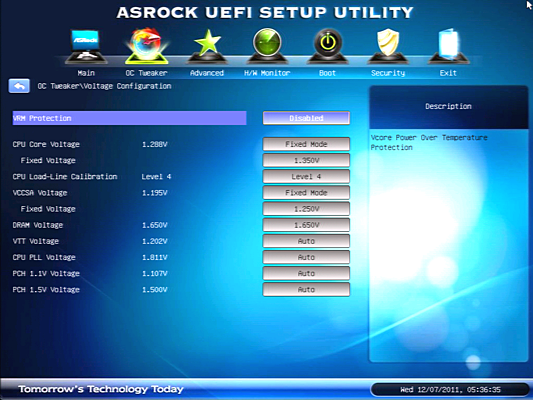Click the CPU core 1.288V reading
533x400 pixels.
click(x=155, y=144)
